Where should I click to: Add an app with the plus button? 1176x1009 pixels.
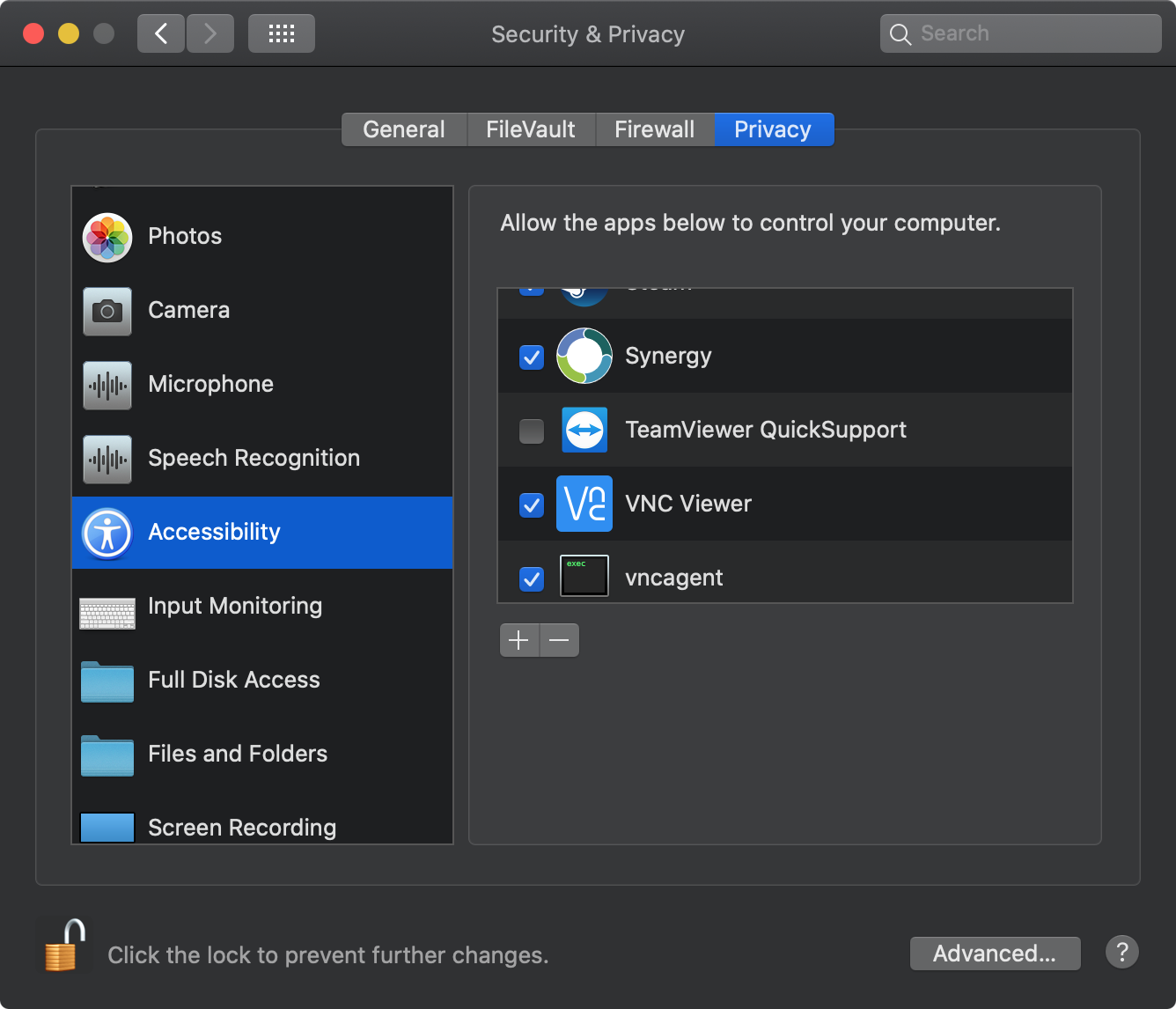(519, 640)
